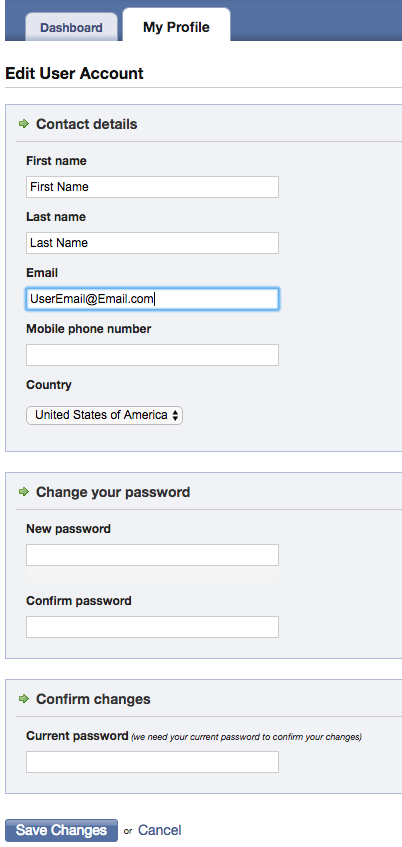
Task: Cancel editing the user account
Action: pyautogui.click(x=159, y=830)
